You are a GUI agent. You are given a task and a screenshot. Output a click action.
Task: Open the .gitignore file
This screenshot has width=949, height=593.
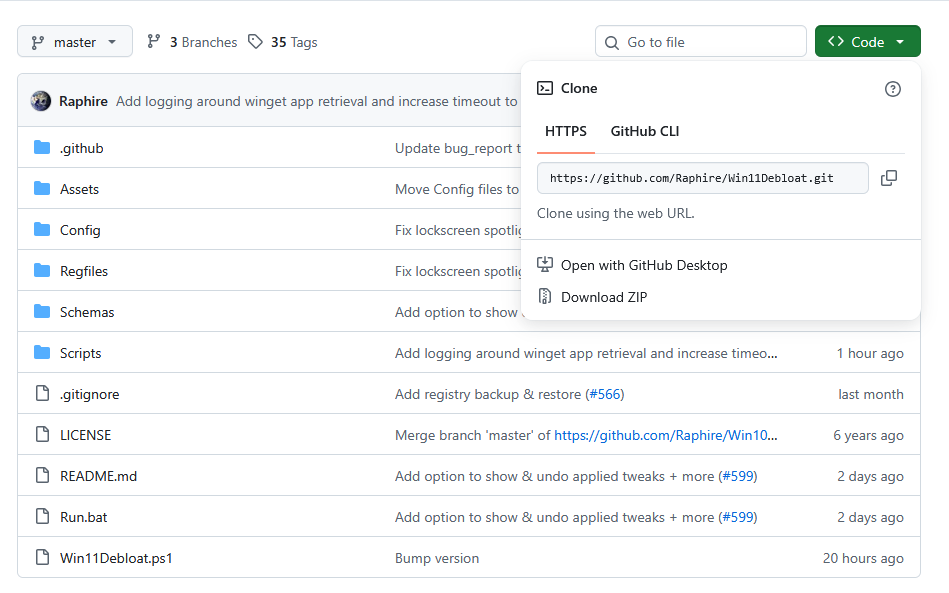tap(90, 395)
